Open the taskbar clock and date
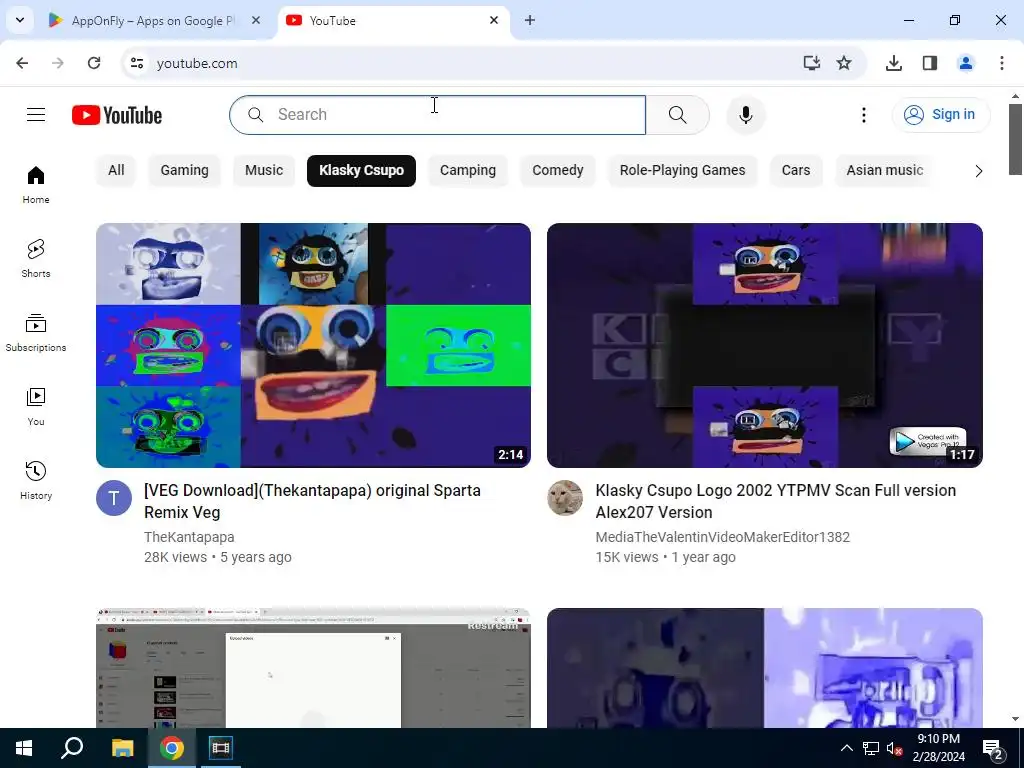Image resolution: width=1024 pixels, height=768 pixels. click(x=938, y=748)
